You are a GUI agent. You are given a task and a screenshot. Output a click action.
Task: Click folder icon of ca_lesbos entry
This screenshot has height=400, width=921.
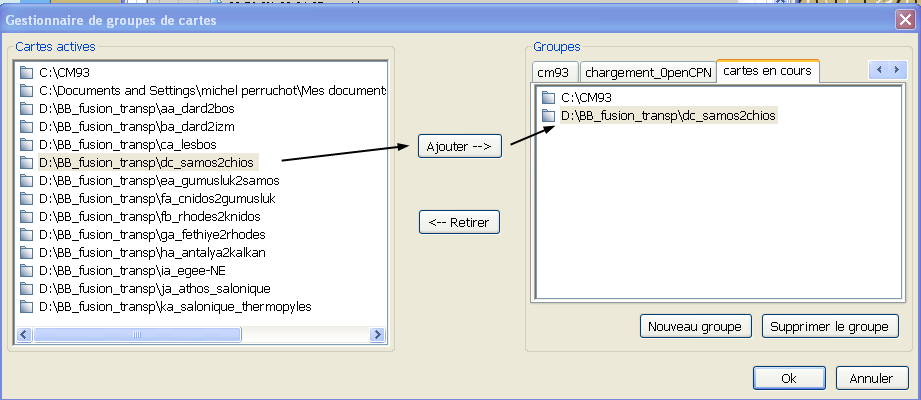[27, 144]
